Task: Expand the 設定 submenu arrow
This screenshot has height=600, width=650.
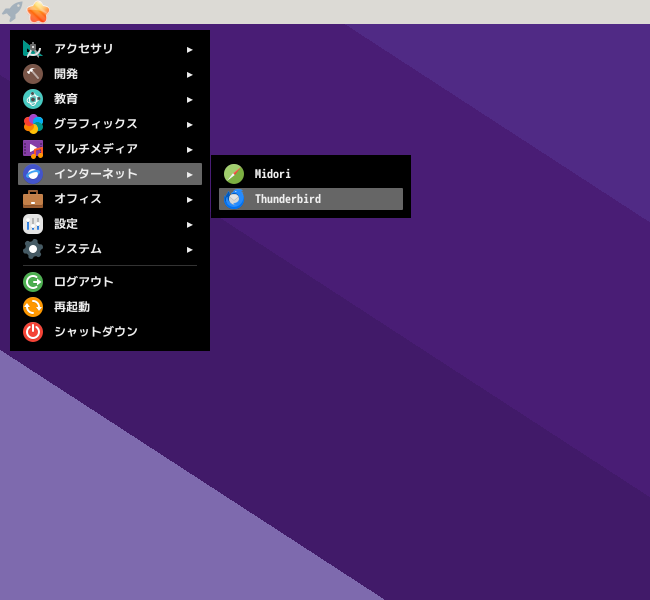Action: [x=189, y=224]
